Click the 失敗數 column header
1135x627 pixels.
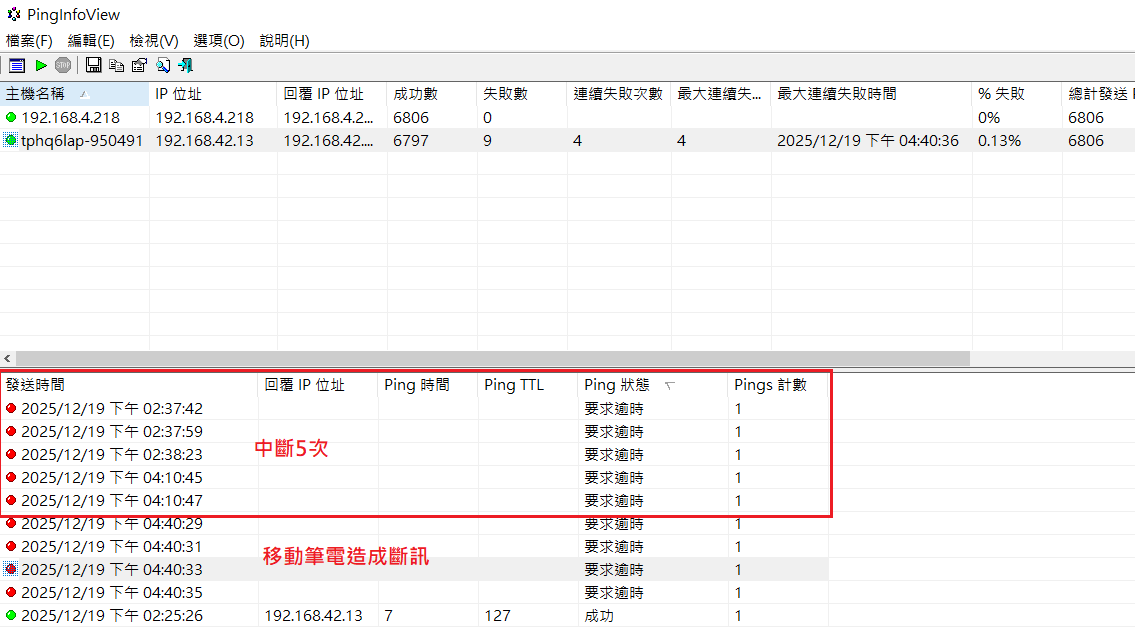click(x=505, y=94)
